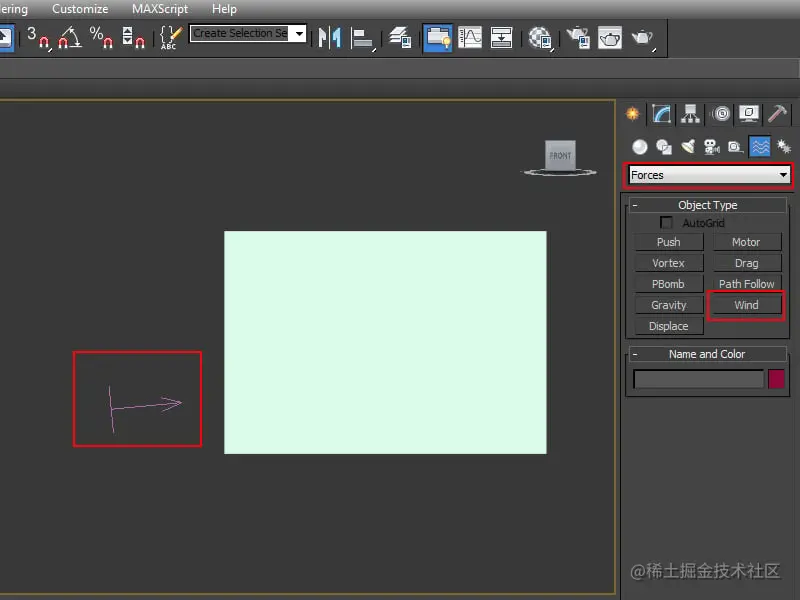Select the Lights category icon
The width and height of the screenshot is (800, 600).
point(688,147)
